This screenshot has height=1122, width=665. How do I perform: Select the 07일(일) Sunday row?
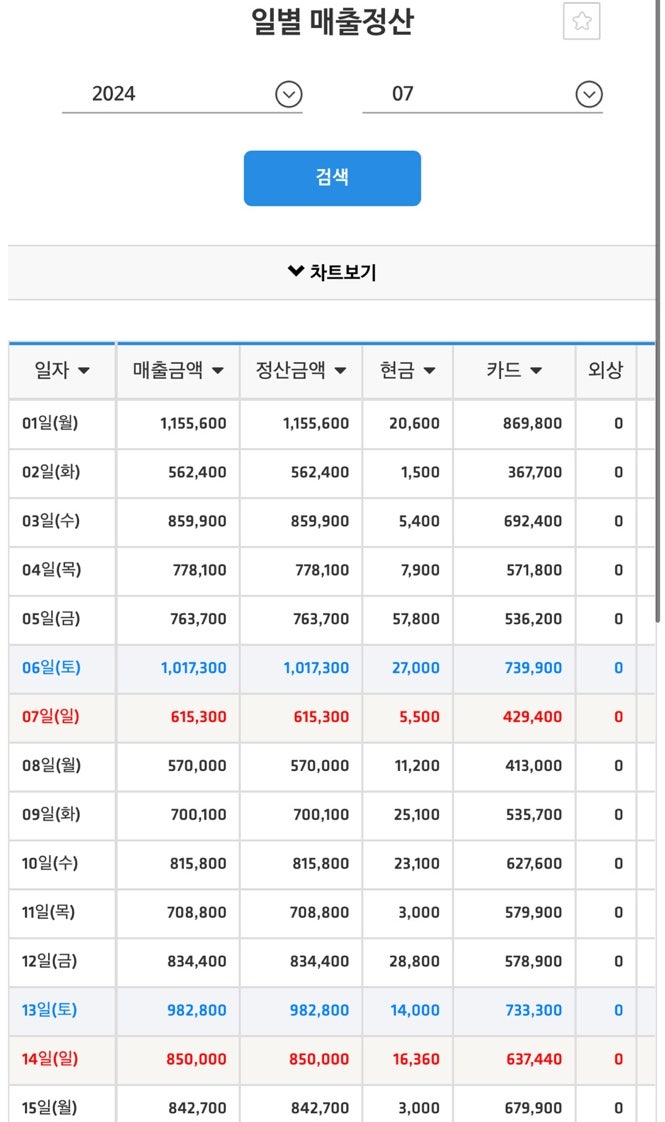coord(50,717)
